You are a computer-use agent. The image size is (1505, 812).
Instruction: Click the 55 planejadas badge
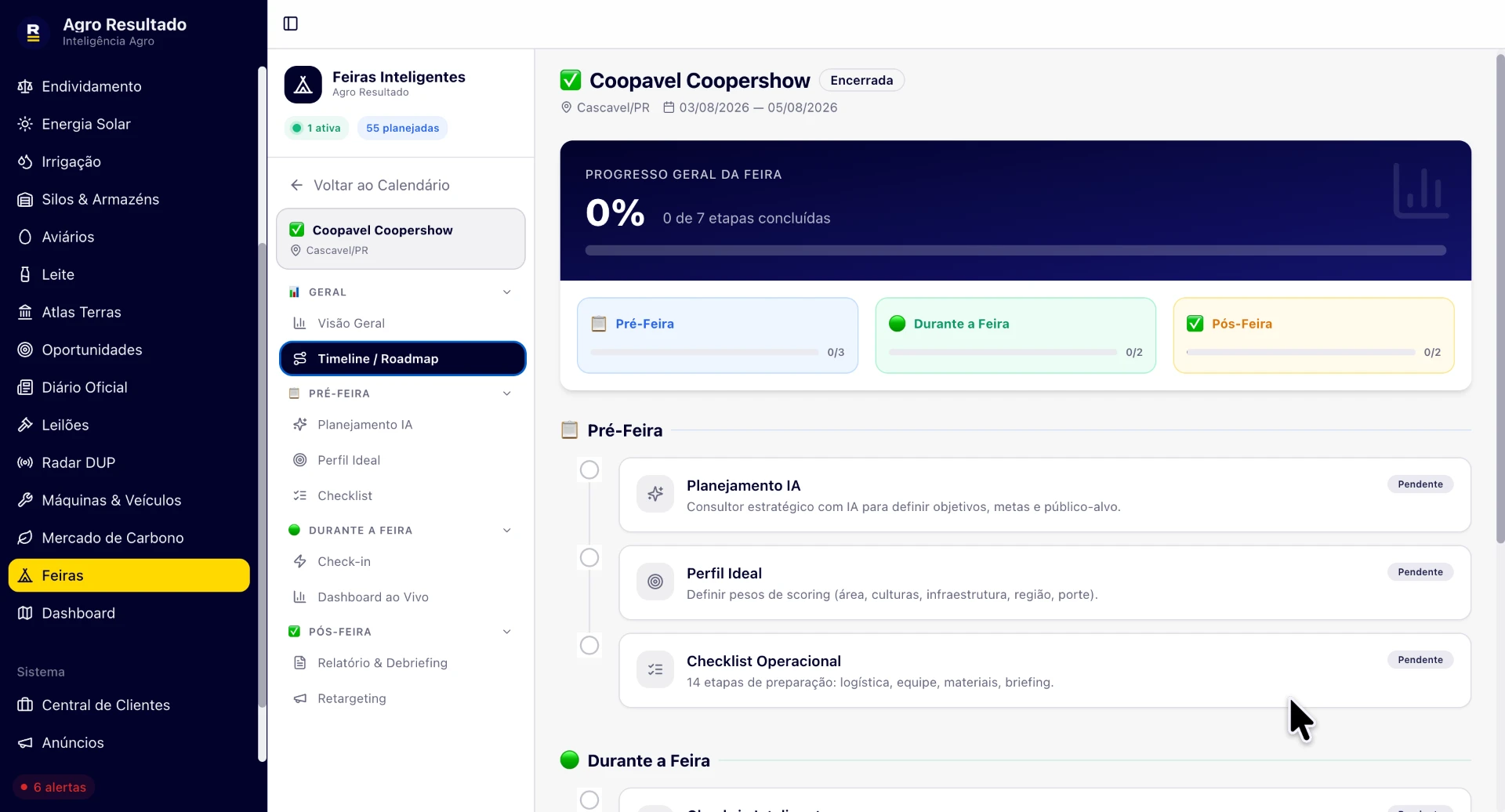pos(402,128)
